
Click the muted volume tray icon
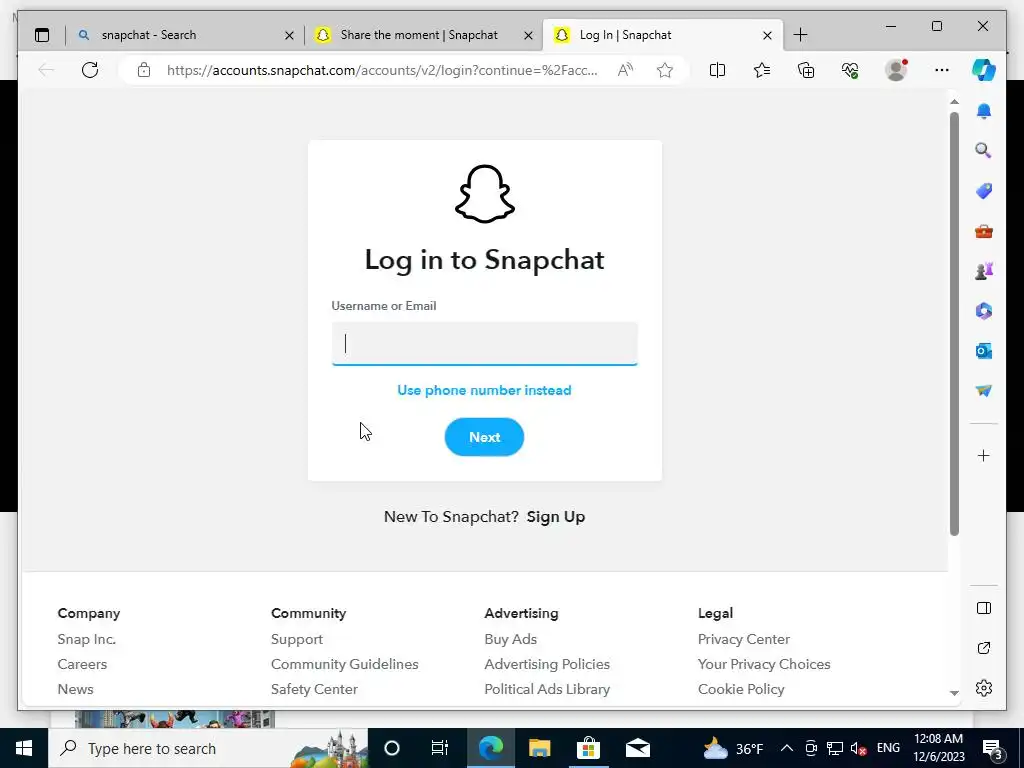tap(859, 748)
